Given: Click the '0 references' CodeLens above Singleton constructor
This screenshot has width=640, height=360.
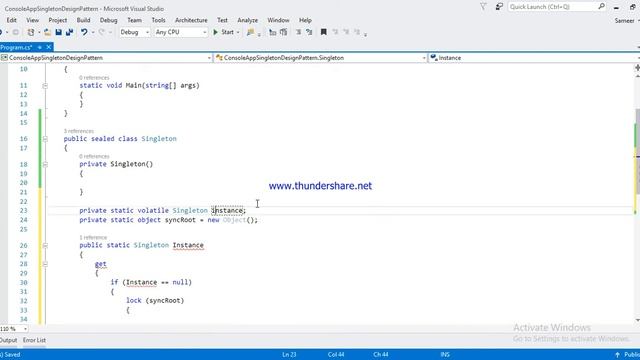Looking at the screenshot, I should (x=94, y=156).
